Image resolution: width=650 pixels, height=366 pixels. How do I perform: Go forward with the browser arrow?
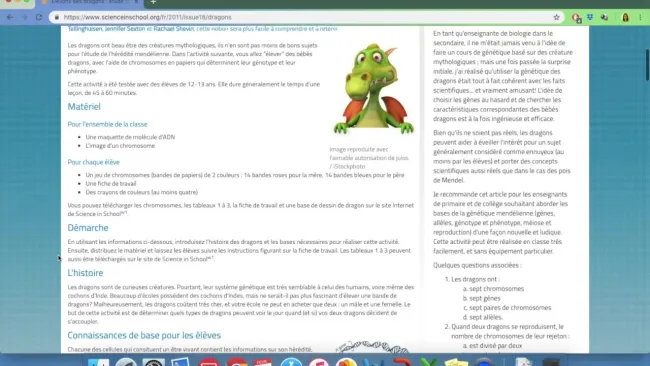(x=24, y=17)
